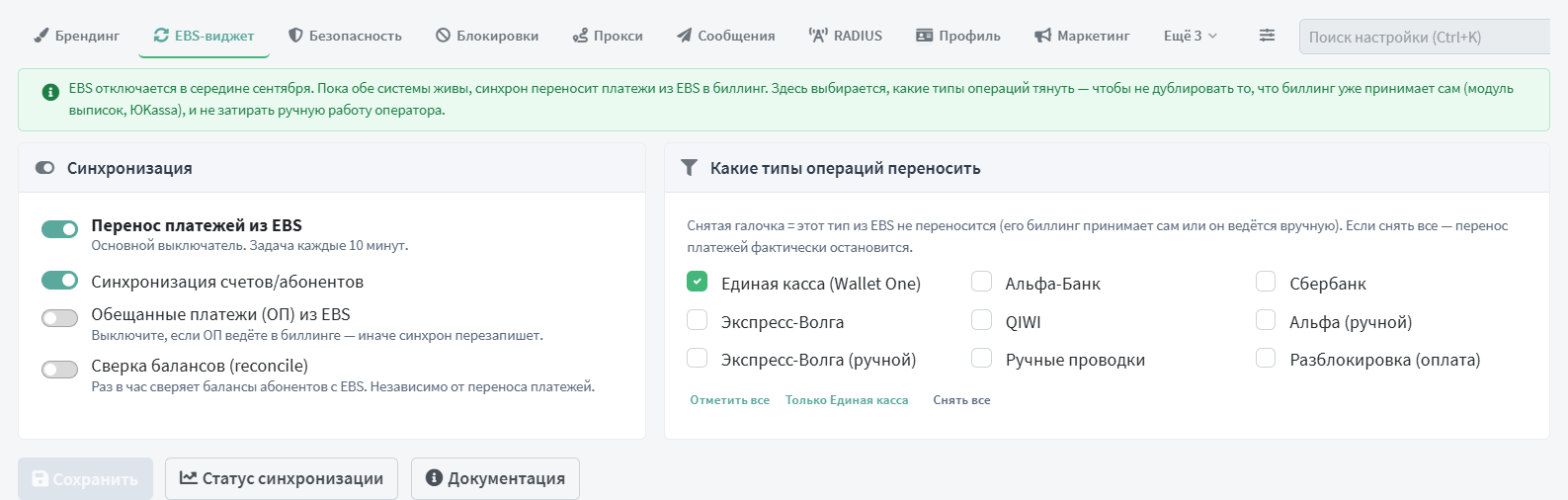Click the Безопасность shield icon
Image resolution: width=1568 pixels, height=500 pixels.
[295, 36]
